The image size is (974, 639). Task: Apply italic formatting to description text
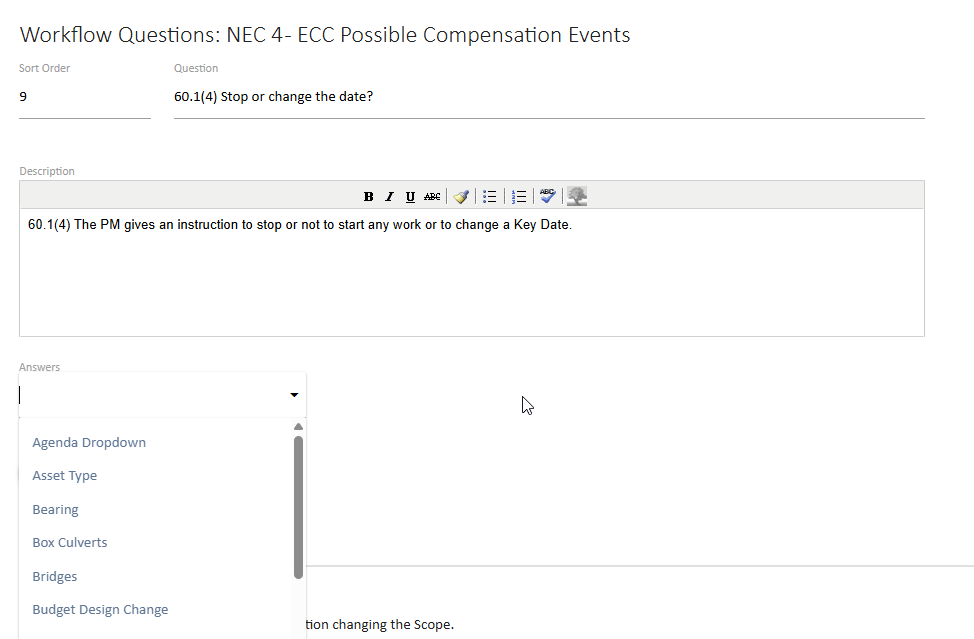click(x=388, y=196)
